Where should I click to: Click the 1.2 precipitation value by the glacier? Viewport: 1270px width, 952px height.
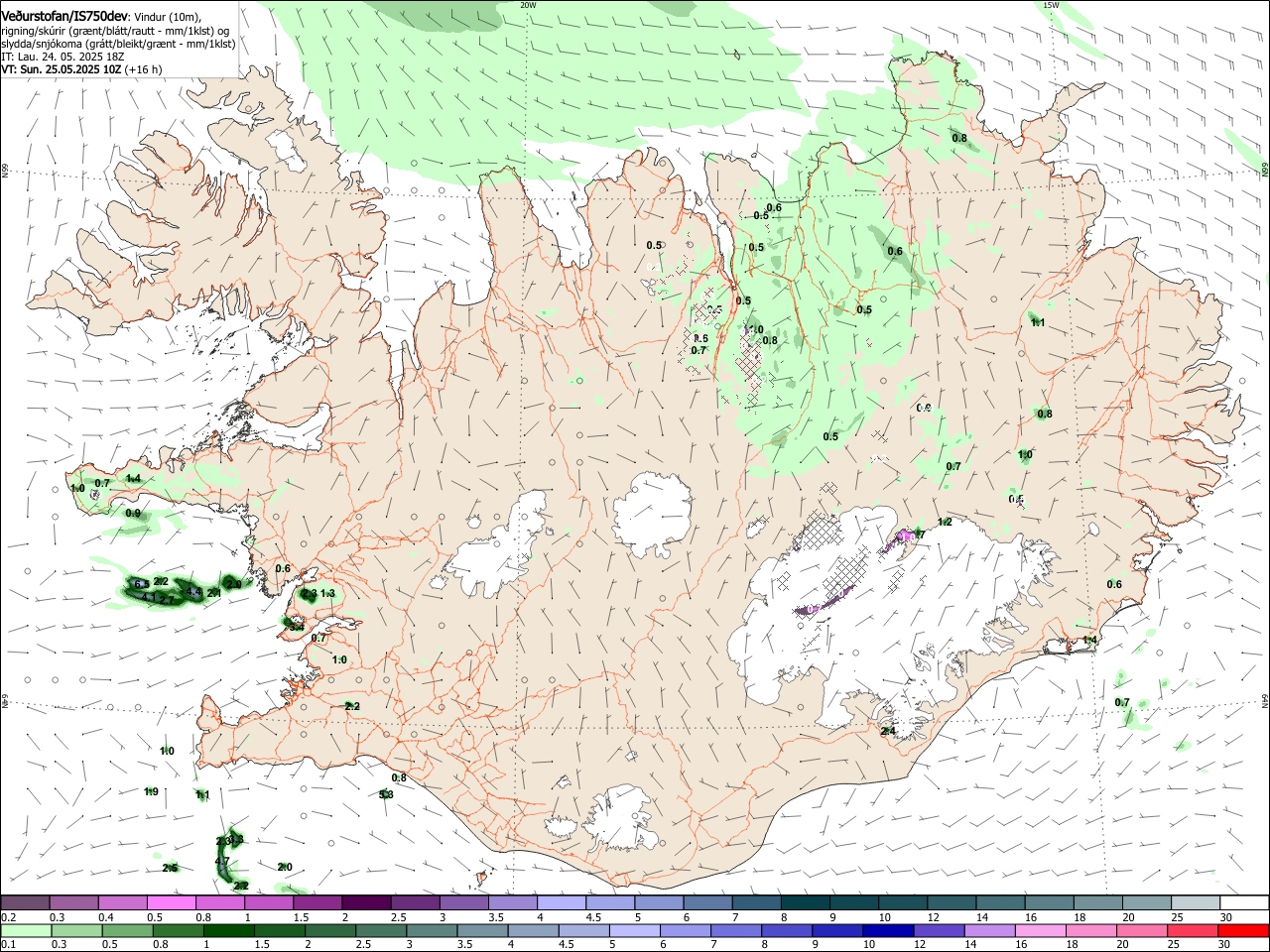945,522
